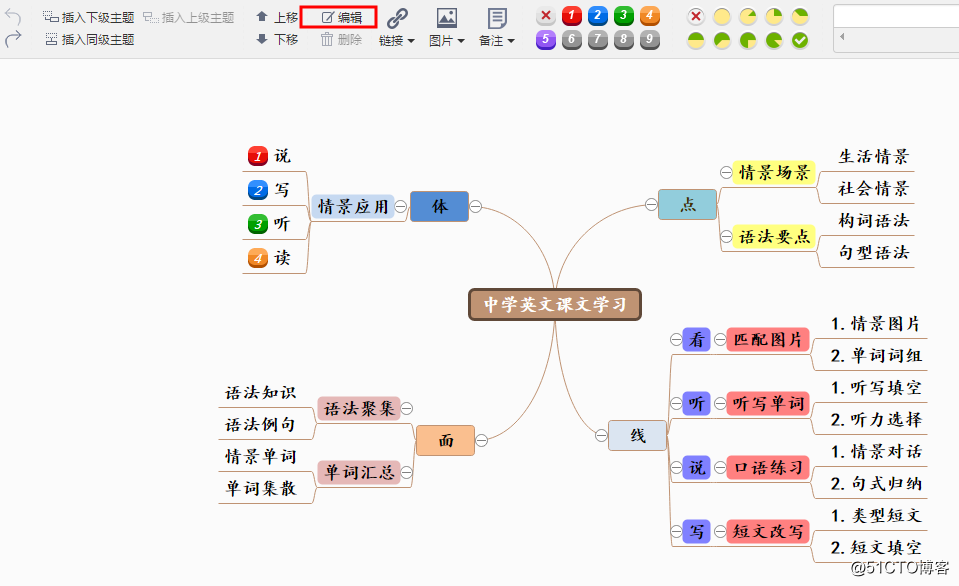Collapse the 单词汇总 node toggle

pyautogui.click(x=407, y=472)
